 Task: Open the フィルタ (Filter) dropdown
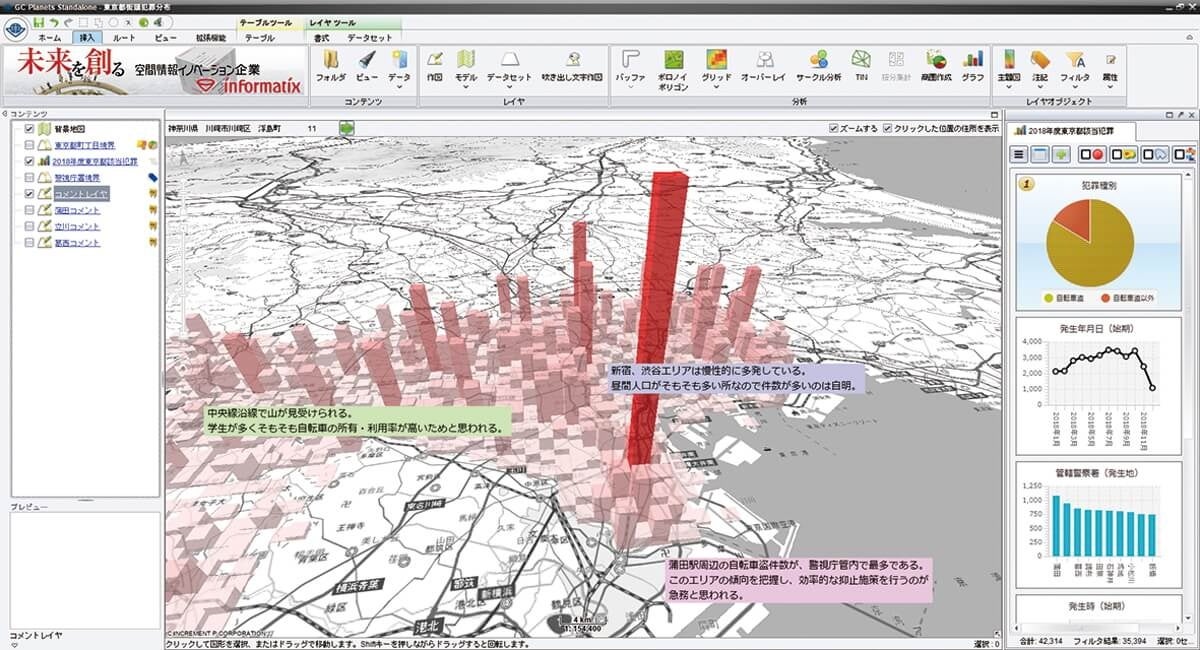pos(1075,88)
